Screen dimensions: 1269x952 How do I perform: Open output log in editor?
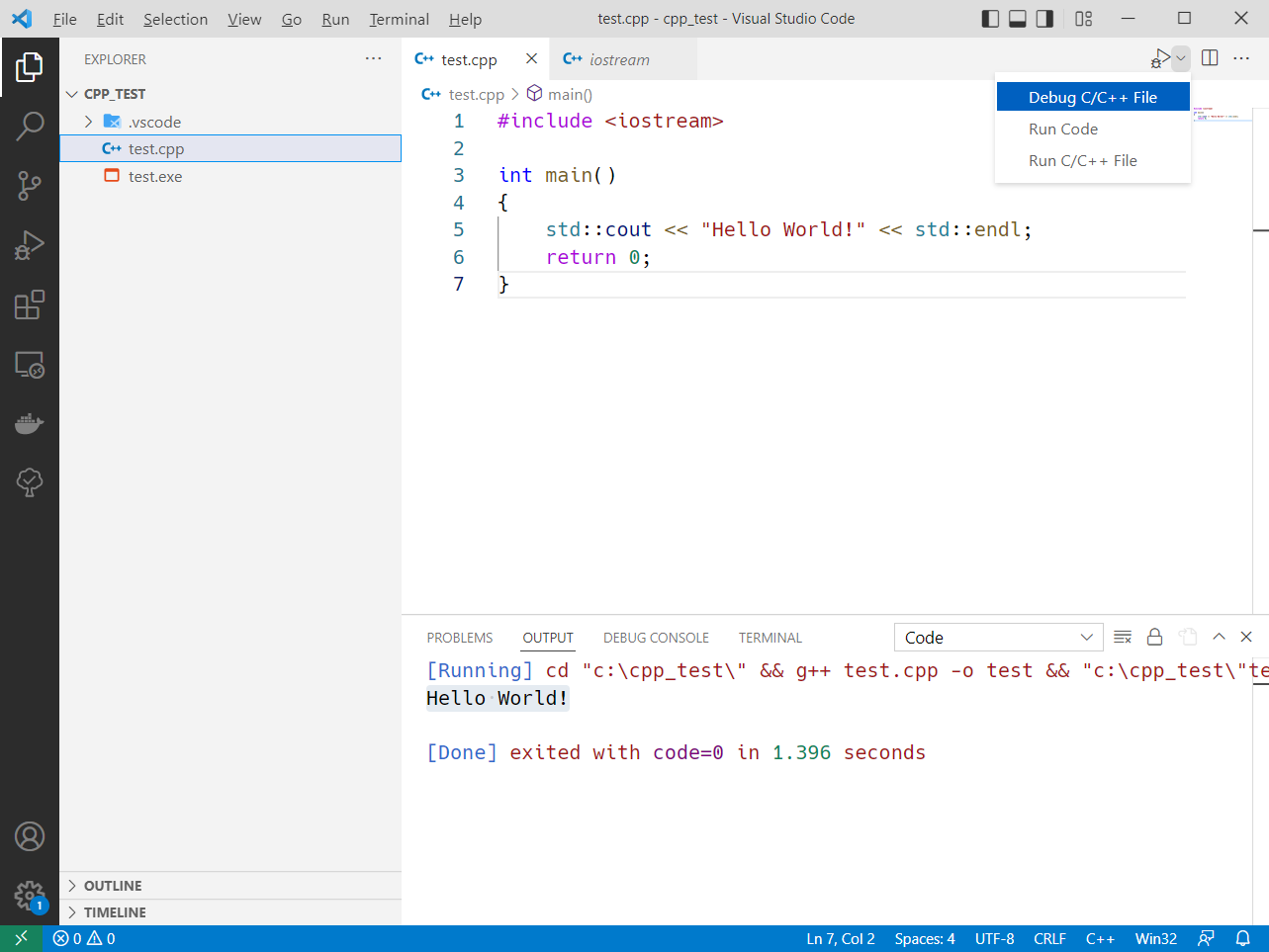click(x=1188, y=638)
